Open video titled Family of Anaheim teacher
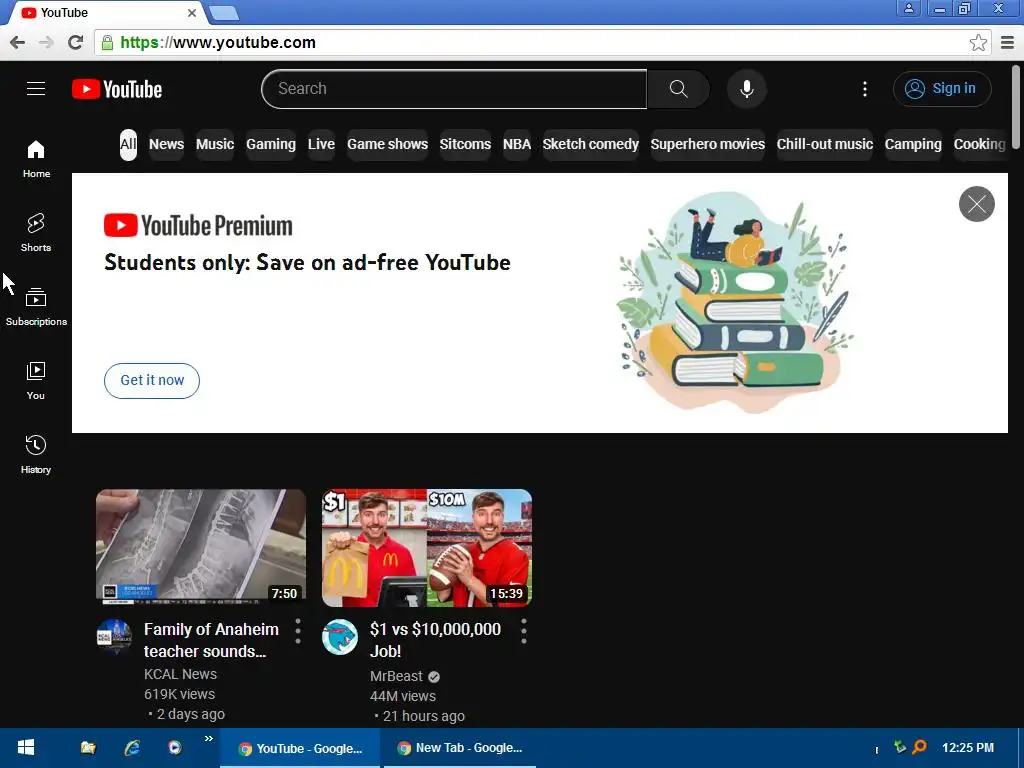Screen dimensions: 1024x768 [x=211, y=640]
